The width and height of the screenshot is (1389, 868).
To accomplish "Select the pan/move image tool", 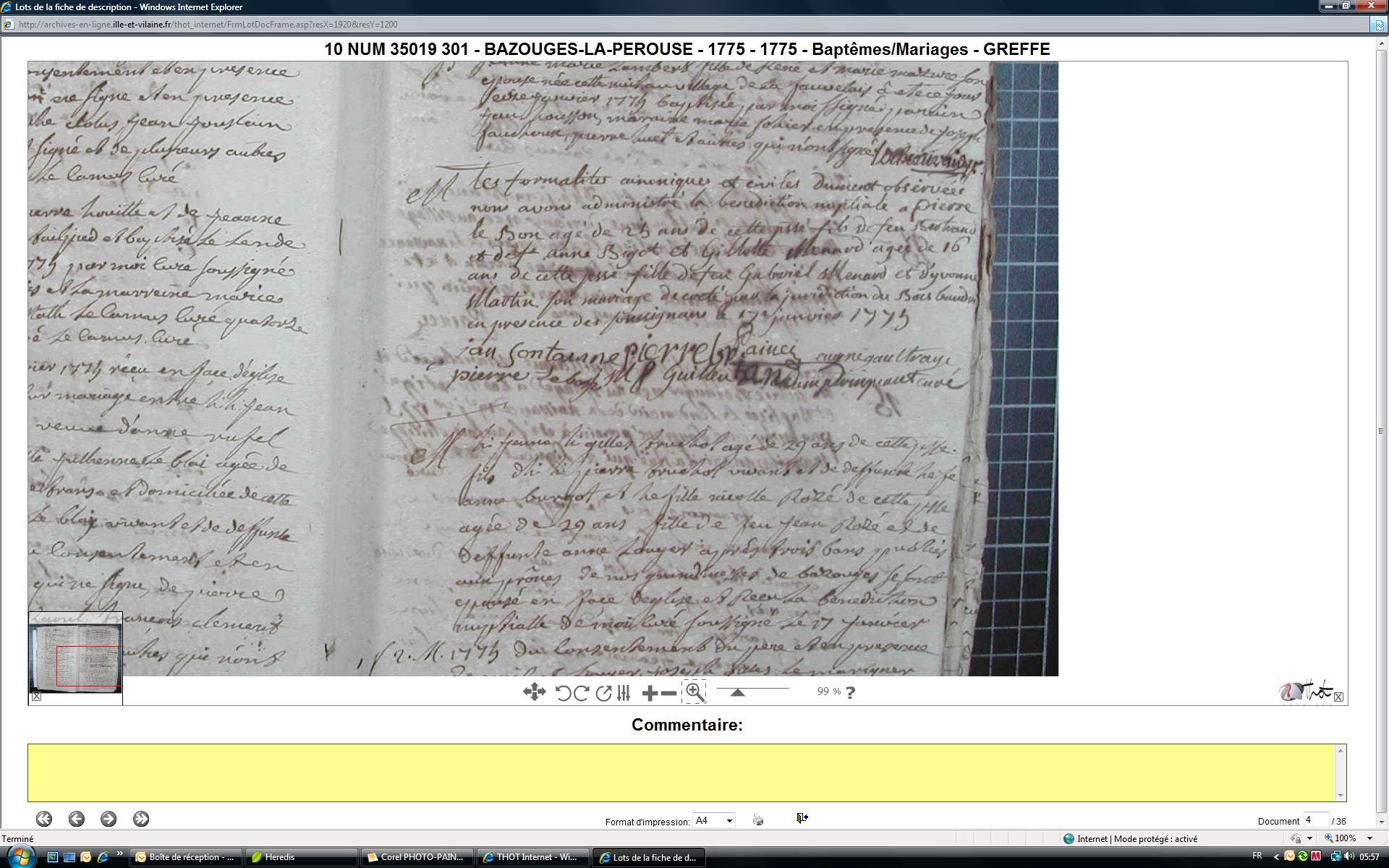I will 534,692.
